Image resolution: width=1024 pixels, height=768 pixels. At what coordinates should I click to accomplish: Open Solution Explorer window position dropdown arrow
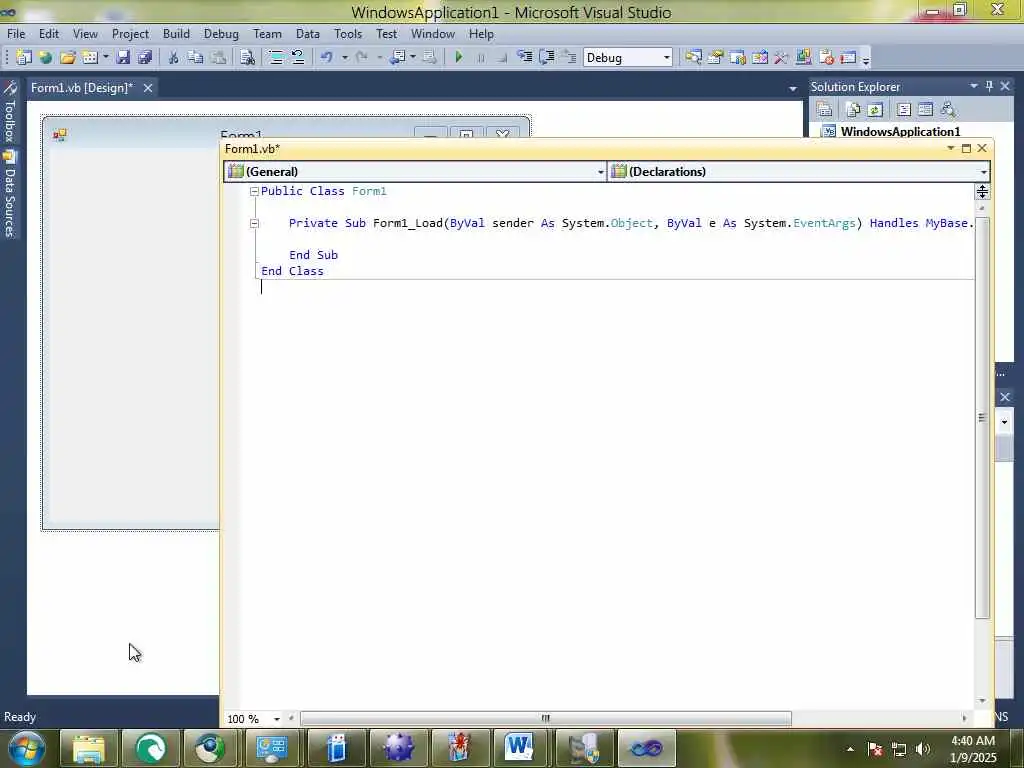tap(974, 86)
